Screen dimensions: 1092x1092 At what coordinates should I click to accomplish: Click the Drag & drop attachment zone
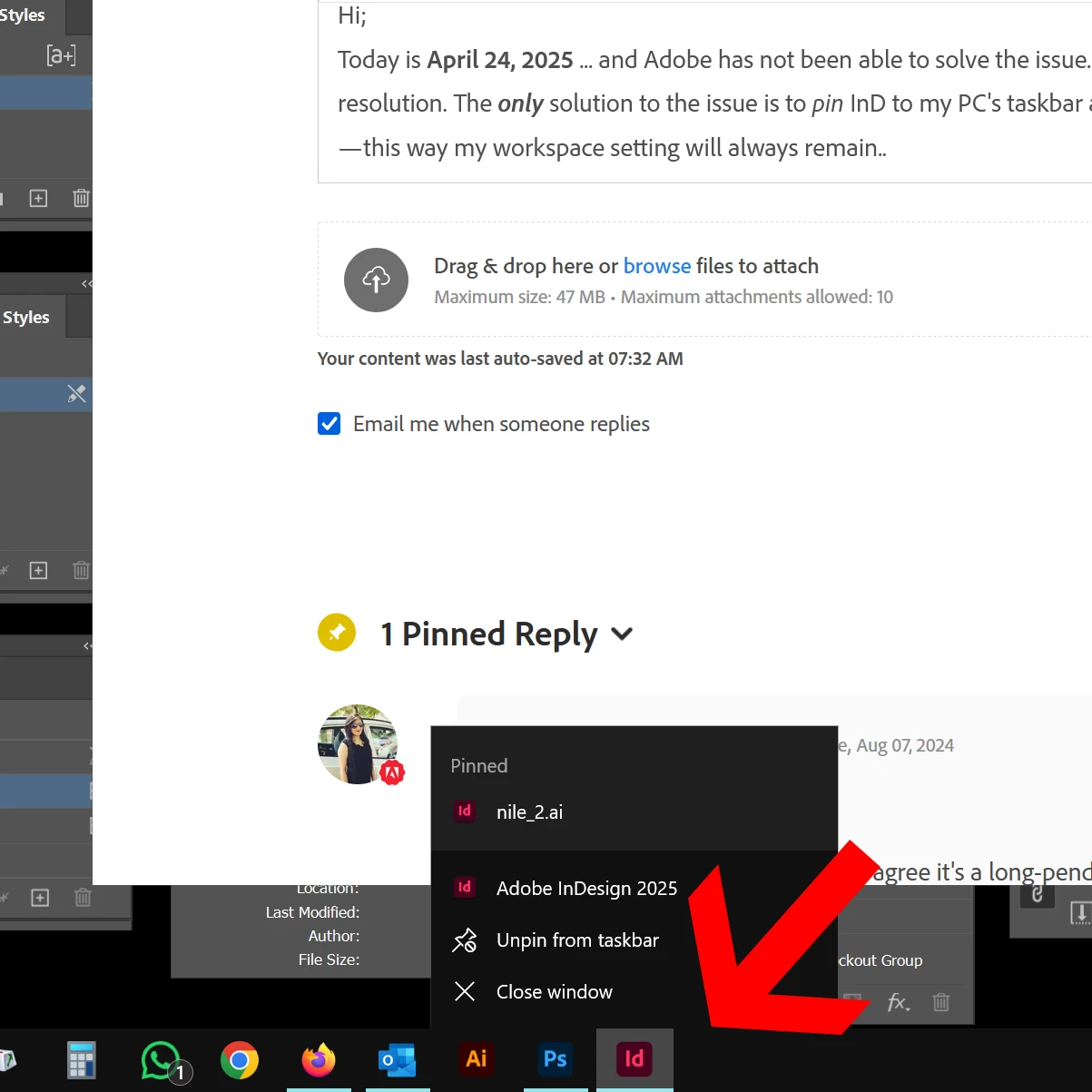(x=705, y=280)
